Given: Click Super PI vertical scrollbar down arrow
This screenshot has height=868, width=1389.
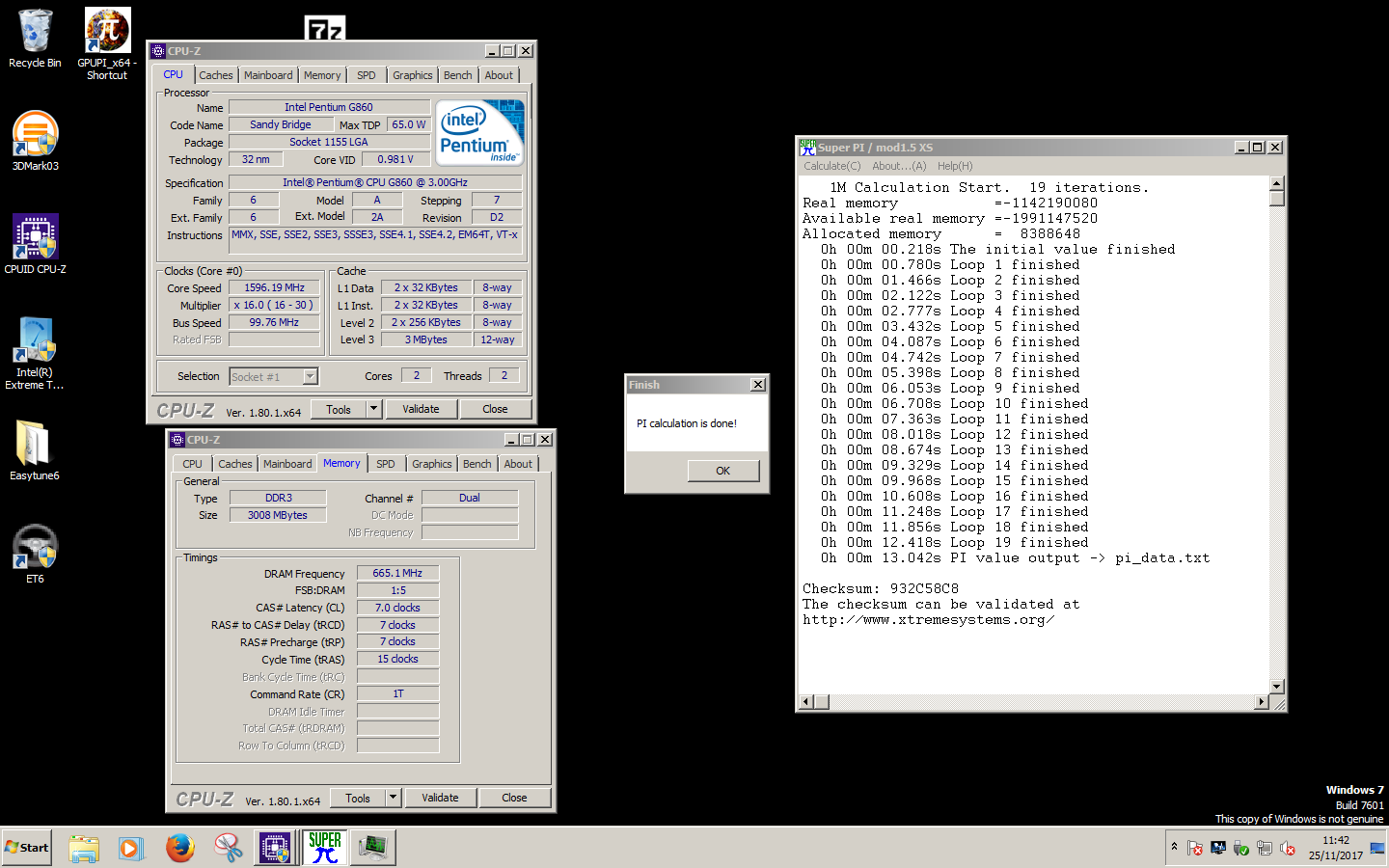Looking at the screenshot, I should tap(1277, 687).
